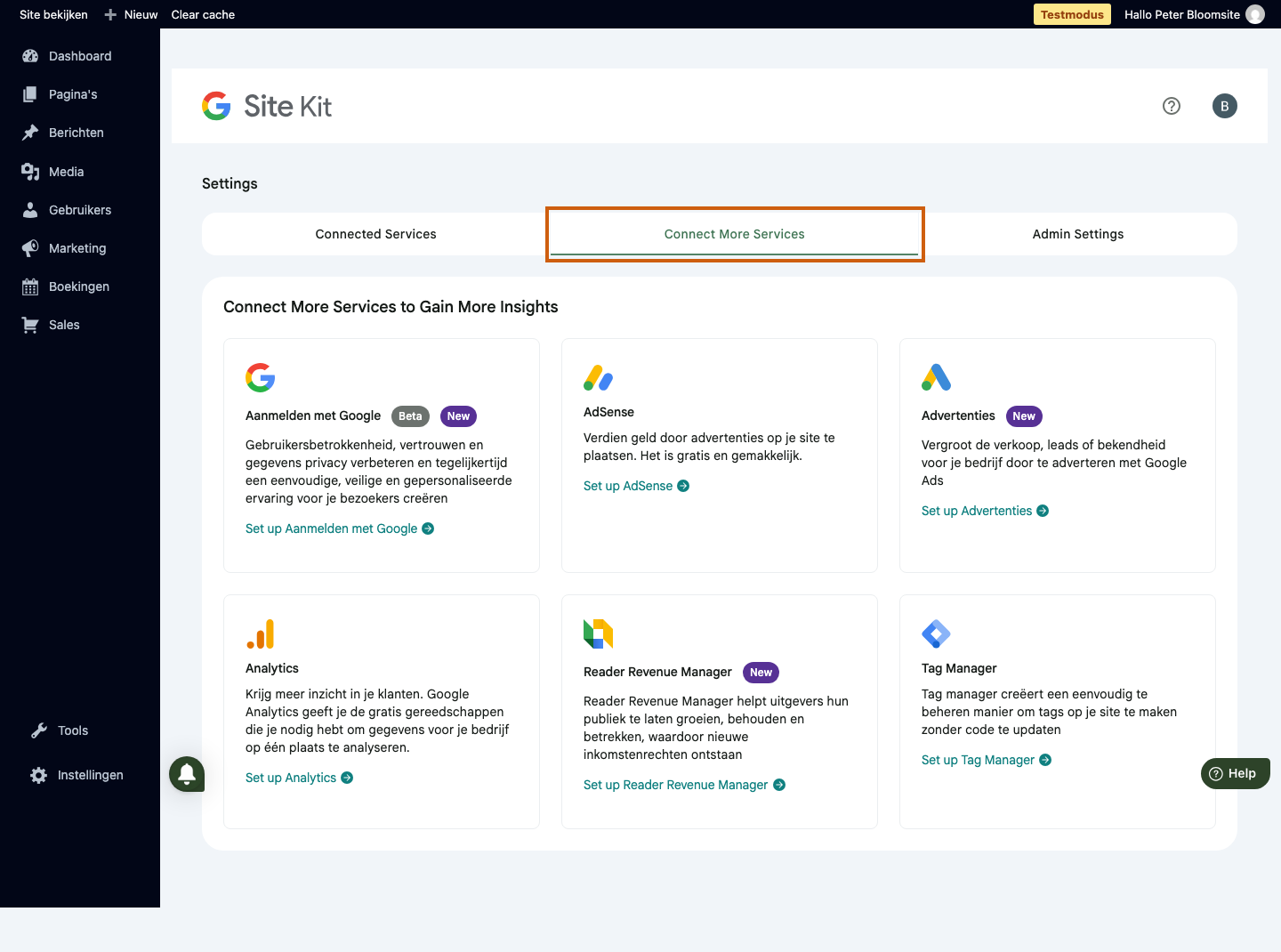Click the Site Kit help question mark icon
This screenshot has width=1281, height=952.
click(1172, 106)
